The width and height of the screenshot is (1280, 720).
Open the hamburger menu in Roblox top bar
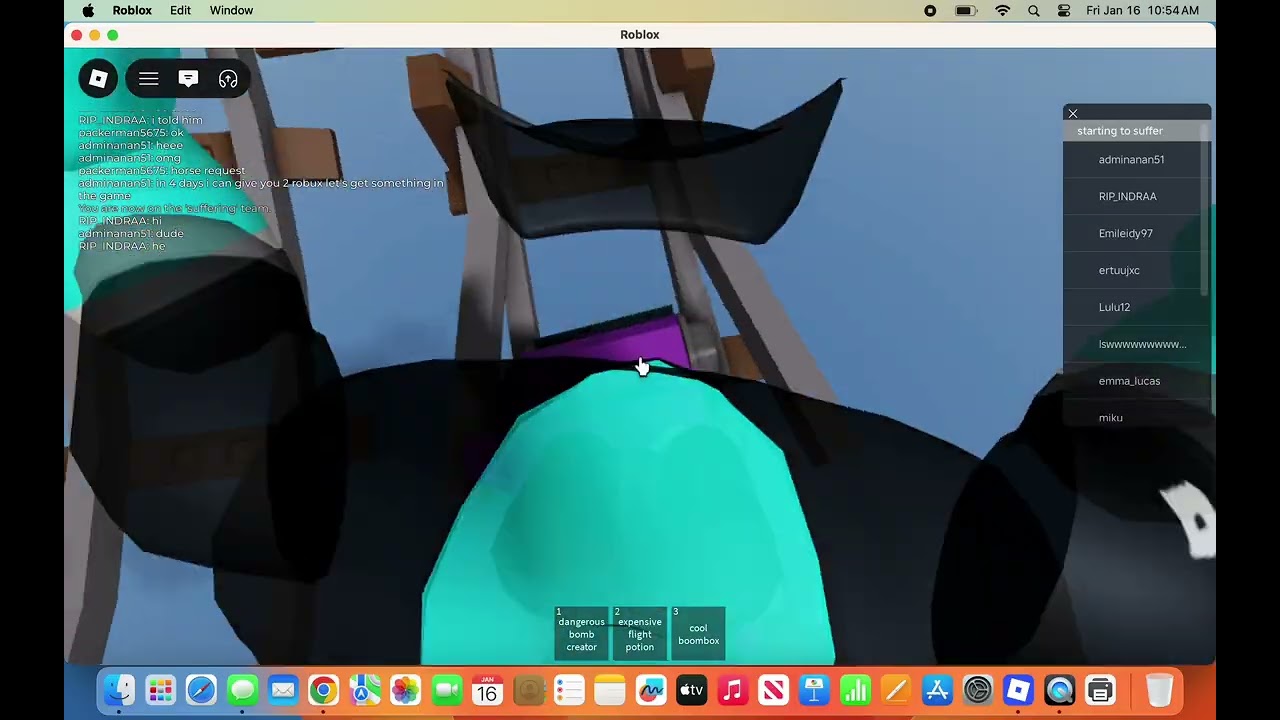pos(148,79)
